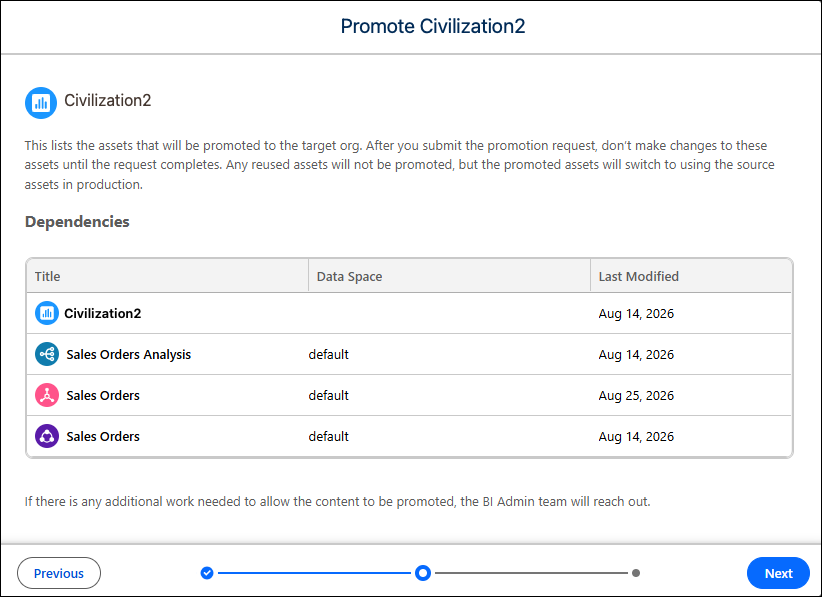This screenshot has width=822, height=597.
Task: Go to the Next step
Action: click(778, 573)
